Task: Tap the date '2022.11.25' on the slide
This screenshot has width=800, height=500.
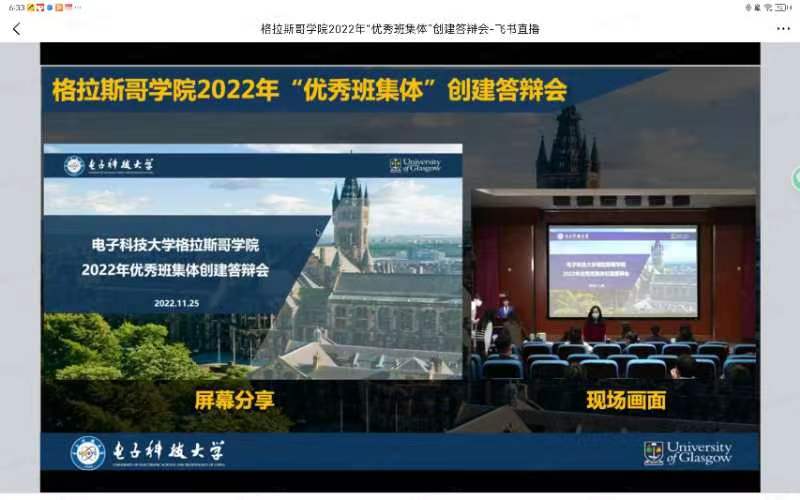Action: tap(177, 303)
